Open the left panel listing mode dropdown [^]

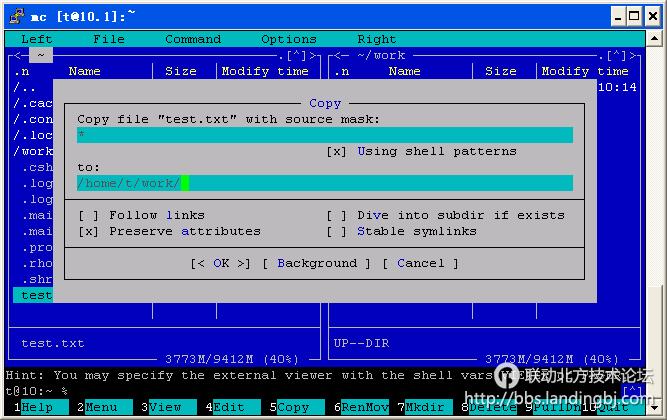click(x=297, y=56)
